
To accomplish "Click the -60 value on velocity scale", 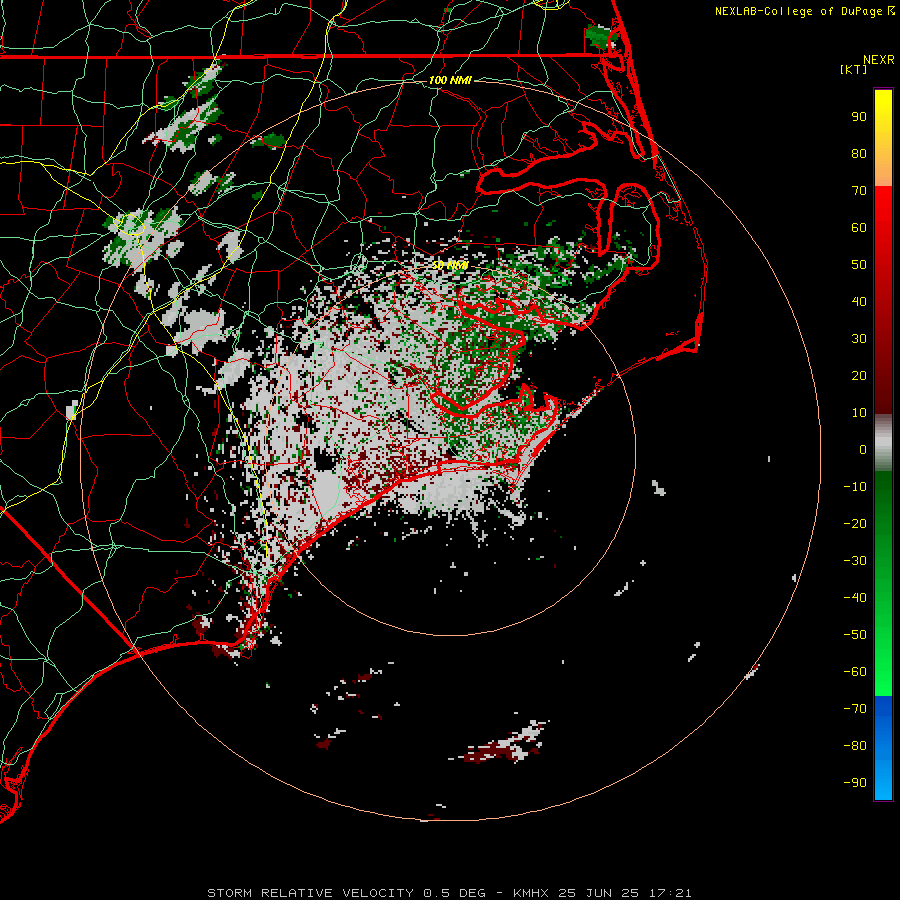I will [855, 672].
